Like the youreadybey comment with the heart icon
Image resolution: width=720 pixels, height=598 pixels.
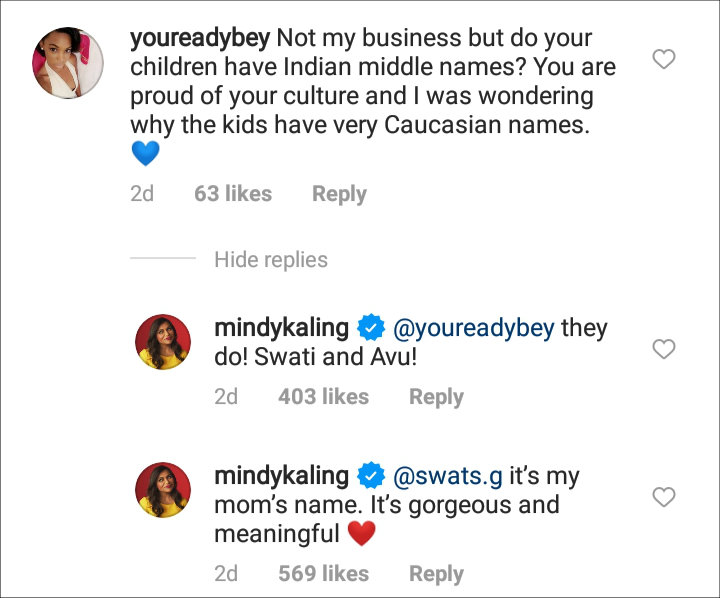(x=663, y=60)
